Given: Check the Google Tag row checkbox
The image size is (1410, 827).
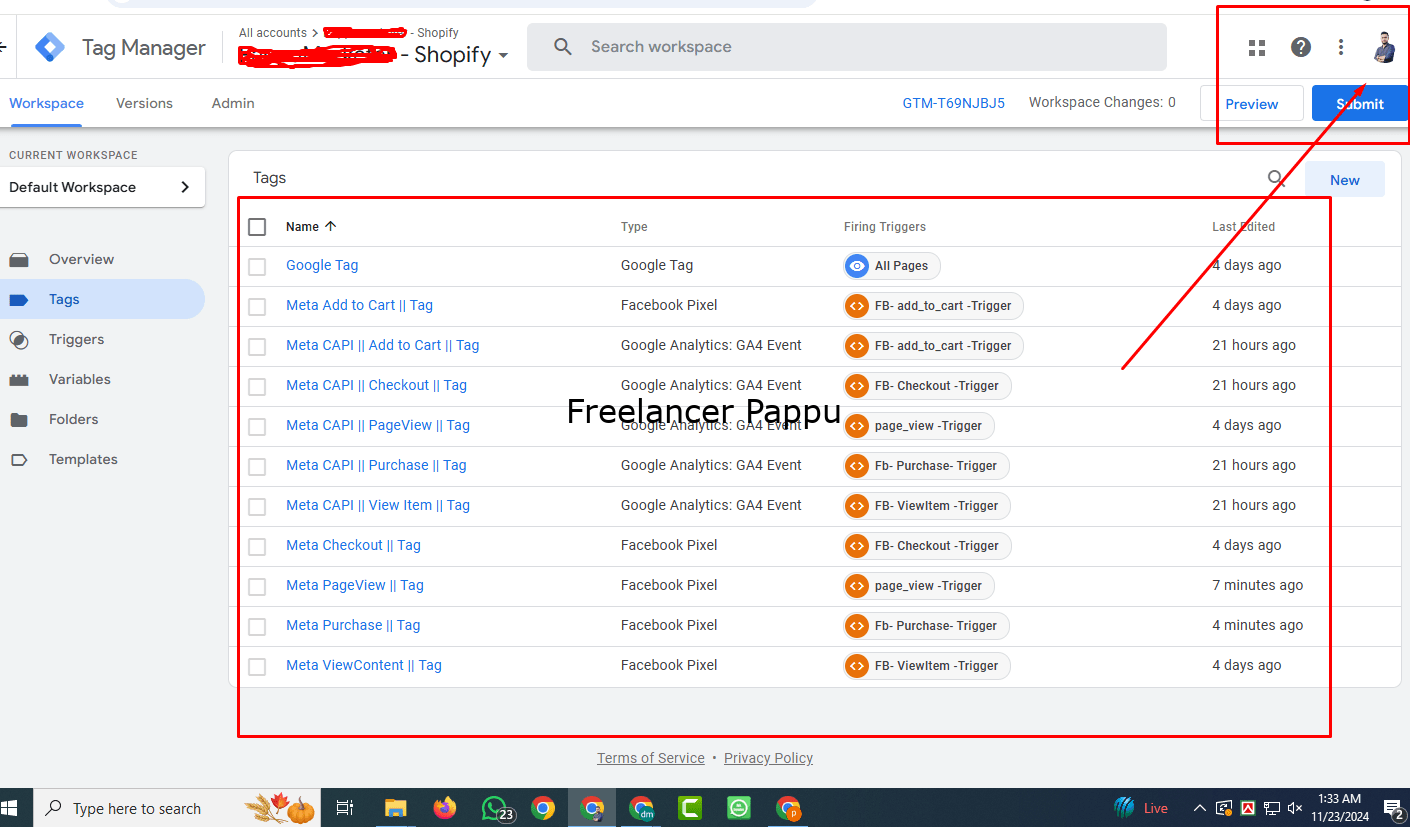Looking at the screenshot, I should tap(257, 267).
